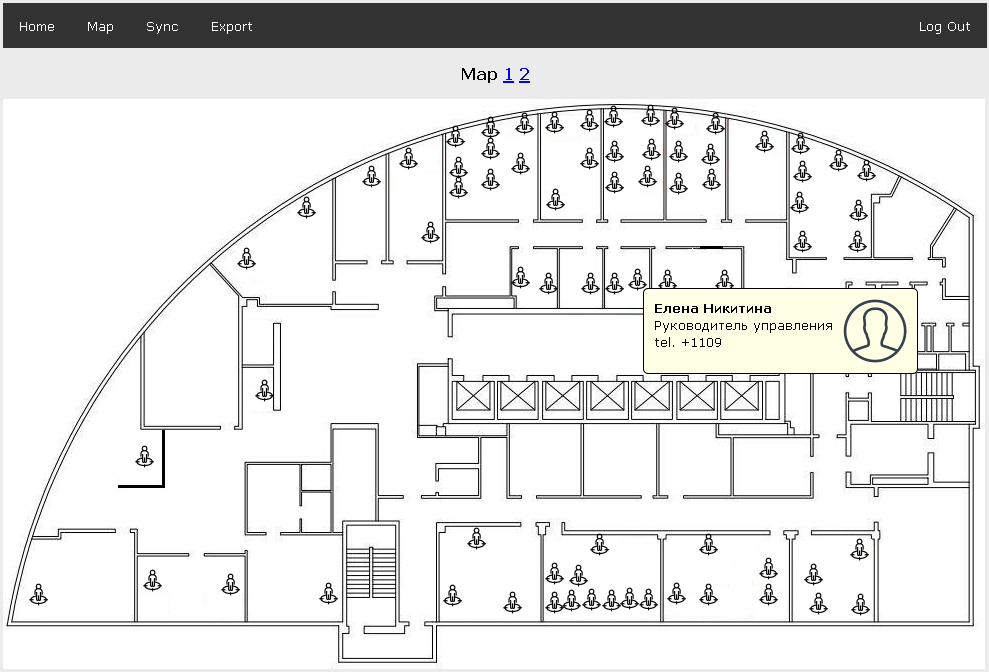Click the avatar picture in Елена Никитина tooltip
989x672 pixels.
point(875,331)
